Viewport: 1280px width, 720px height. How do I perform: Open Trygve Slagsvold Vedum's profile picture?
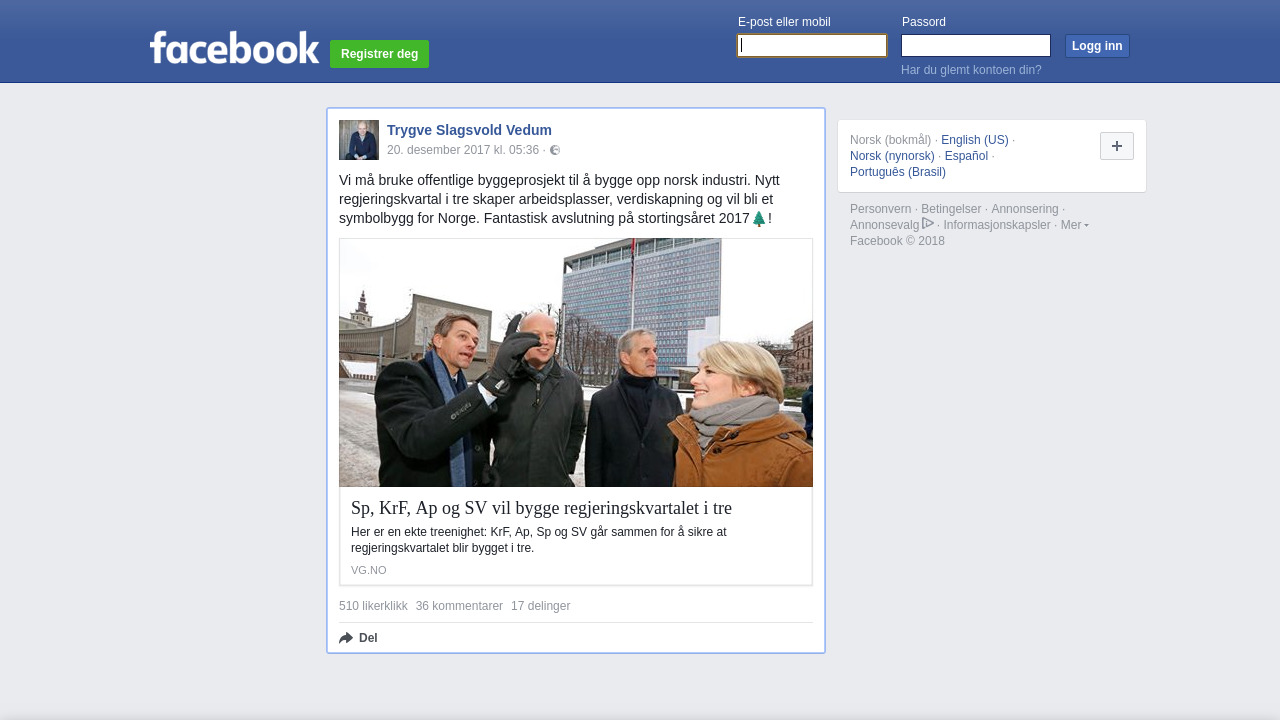(x=359, y=140)
